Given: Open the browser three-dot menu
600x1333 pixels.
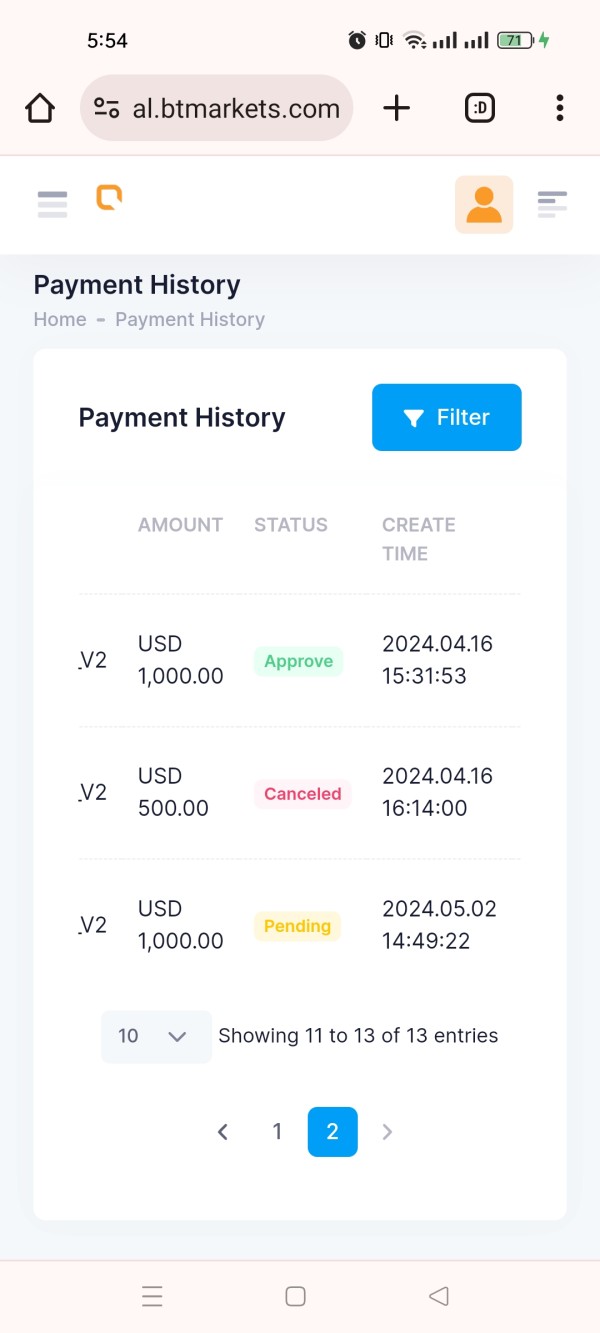Looking at the screenshot, I should (560, 108).
